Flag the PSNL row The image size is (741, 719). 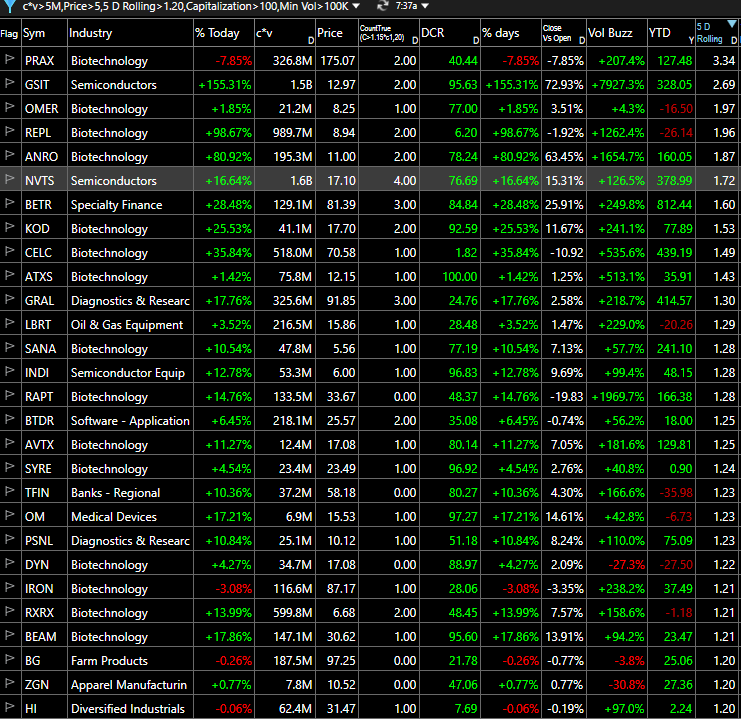[9, 539]
